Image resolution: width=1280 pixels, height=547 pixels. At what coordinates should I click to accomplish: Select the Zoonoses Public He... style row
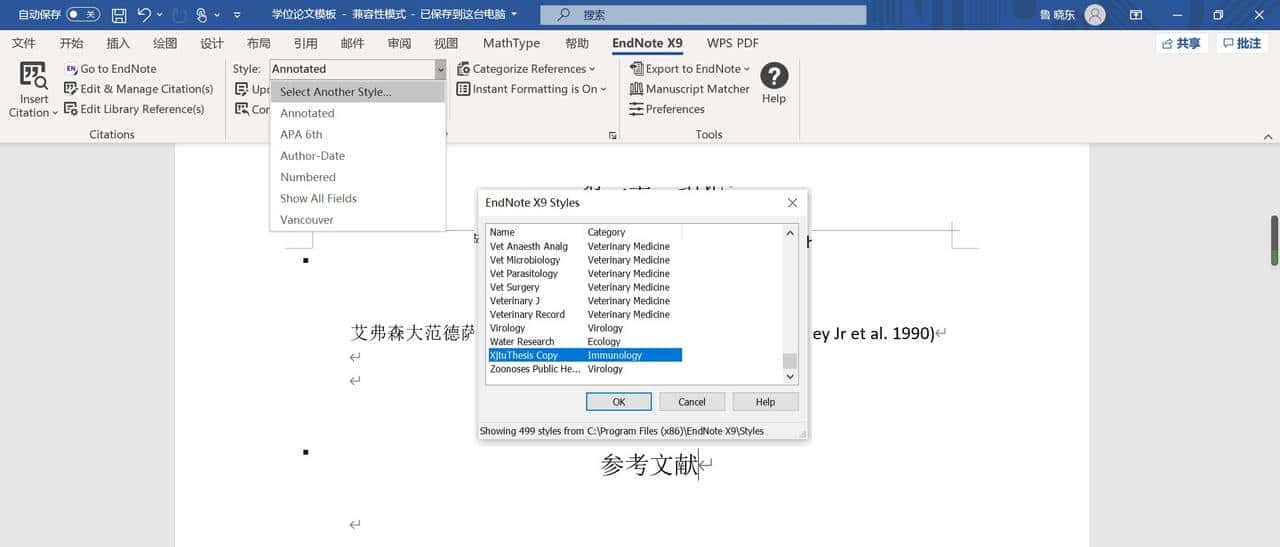coord(585,369)
